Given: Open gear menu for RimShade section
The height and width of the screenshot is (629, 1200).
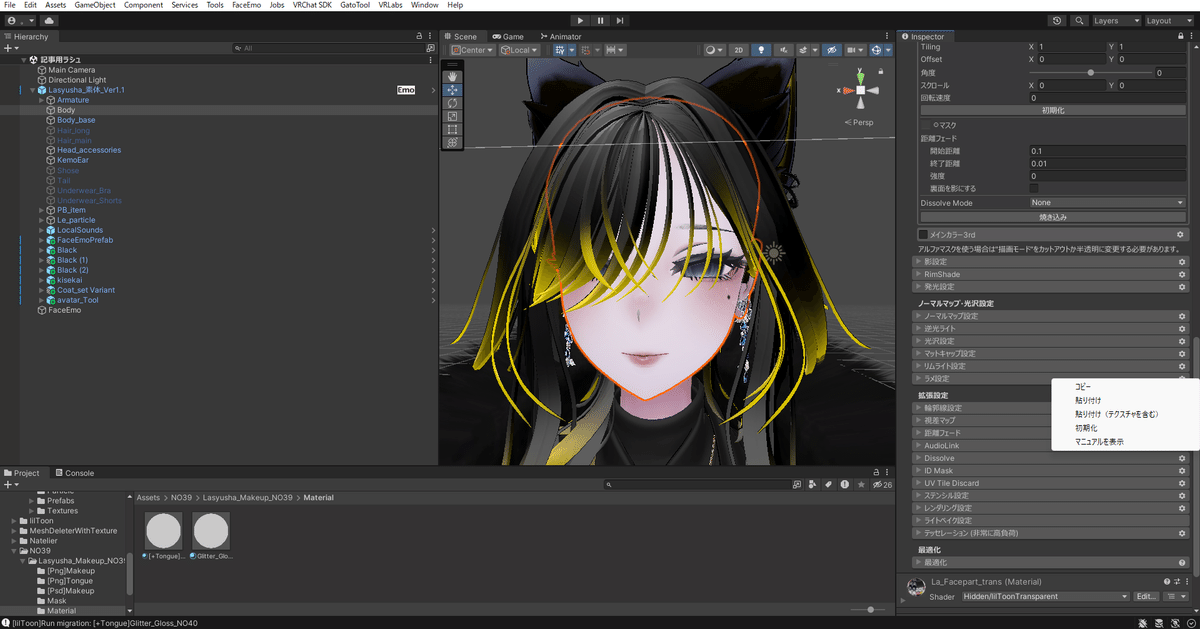Looking at the screenshot, I should (x=1181, y=274).
